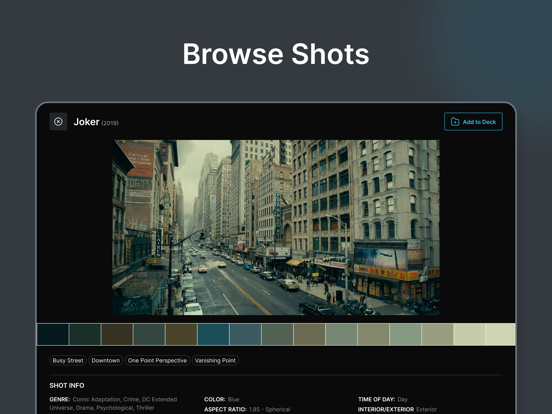Pick the first darkest navy palette swatch
The height and width of the screenshot is (414, 552).
coord(53,334)
